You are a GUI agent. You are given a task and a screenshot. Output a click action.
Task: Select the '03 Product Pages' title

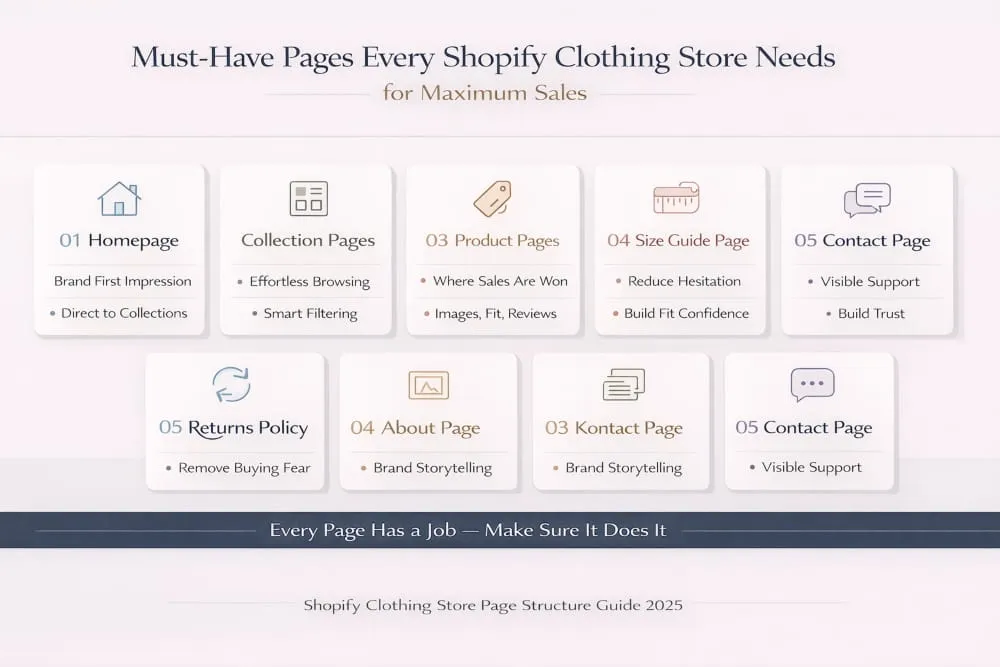(x=492, y=240)
